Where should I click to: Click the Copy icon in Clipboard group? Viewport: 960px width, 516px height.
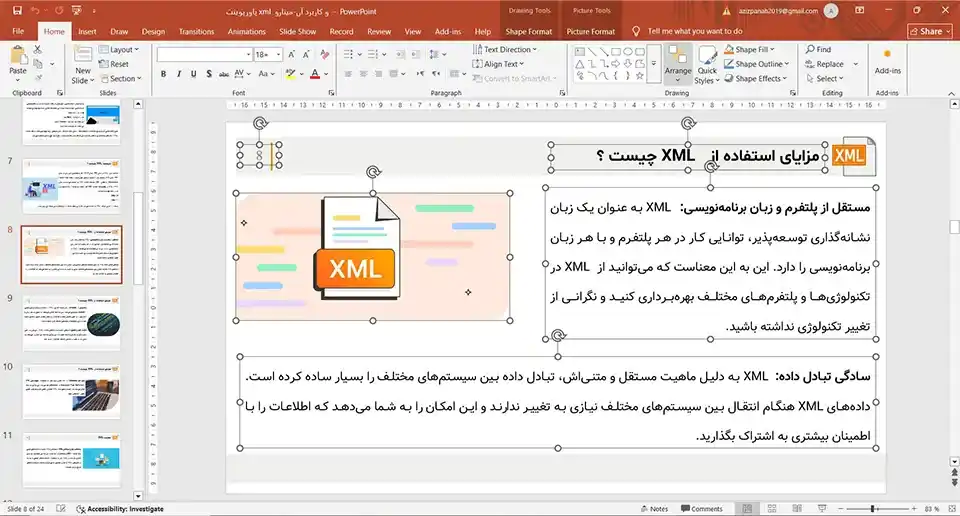pos(38,64)
